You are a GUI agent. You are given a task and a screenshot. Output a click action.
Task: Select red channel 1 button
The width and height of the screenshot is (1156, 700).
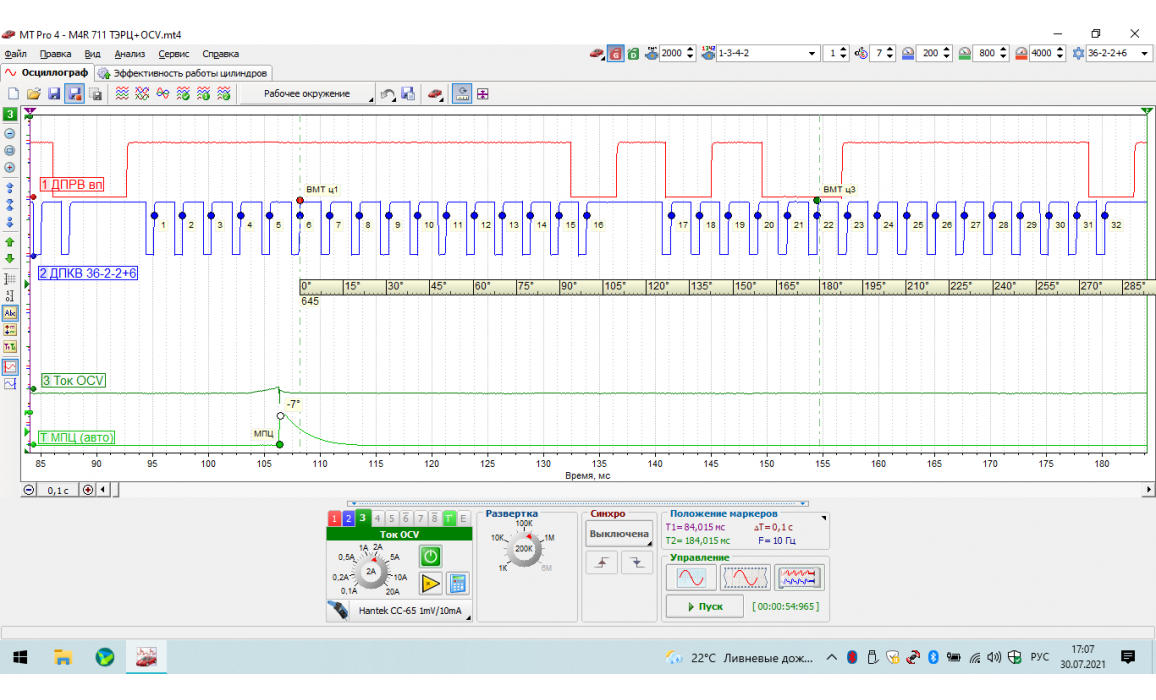pos(335,518)
